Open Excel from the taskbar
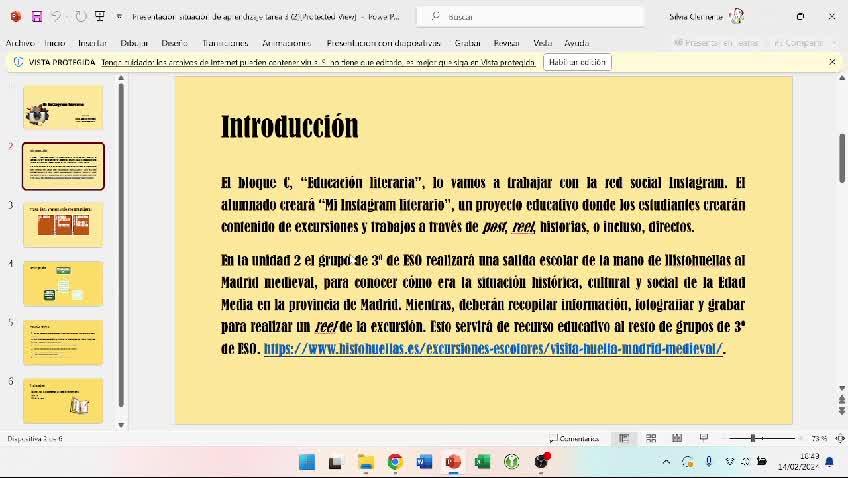 482,462
